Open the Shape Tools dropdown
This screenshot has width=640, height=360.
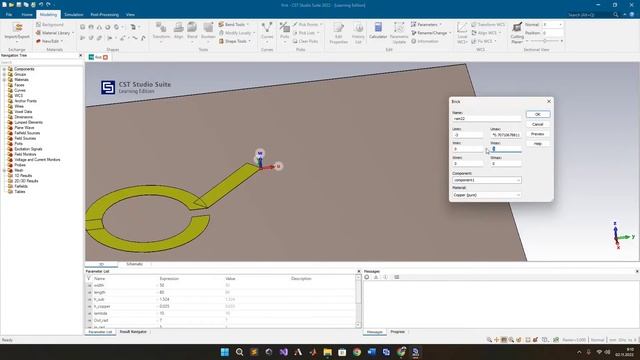pos(235,41)
